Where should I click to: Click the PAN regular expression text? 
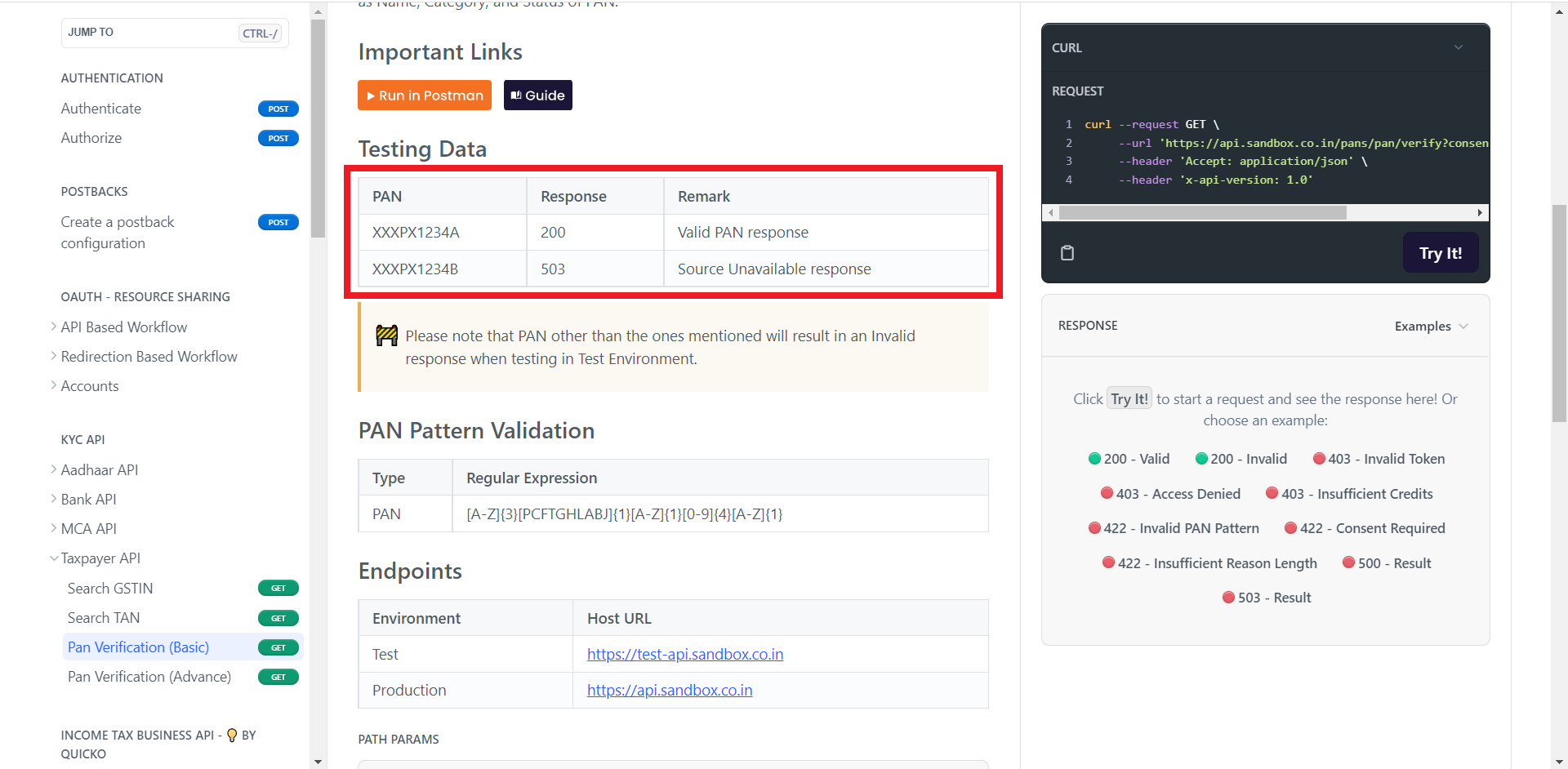click(624, 514)
